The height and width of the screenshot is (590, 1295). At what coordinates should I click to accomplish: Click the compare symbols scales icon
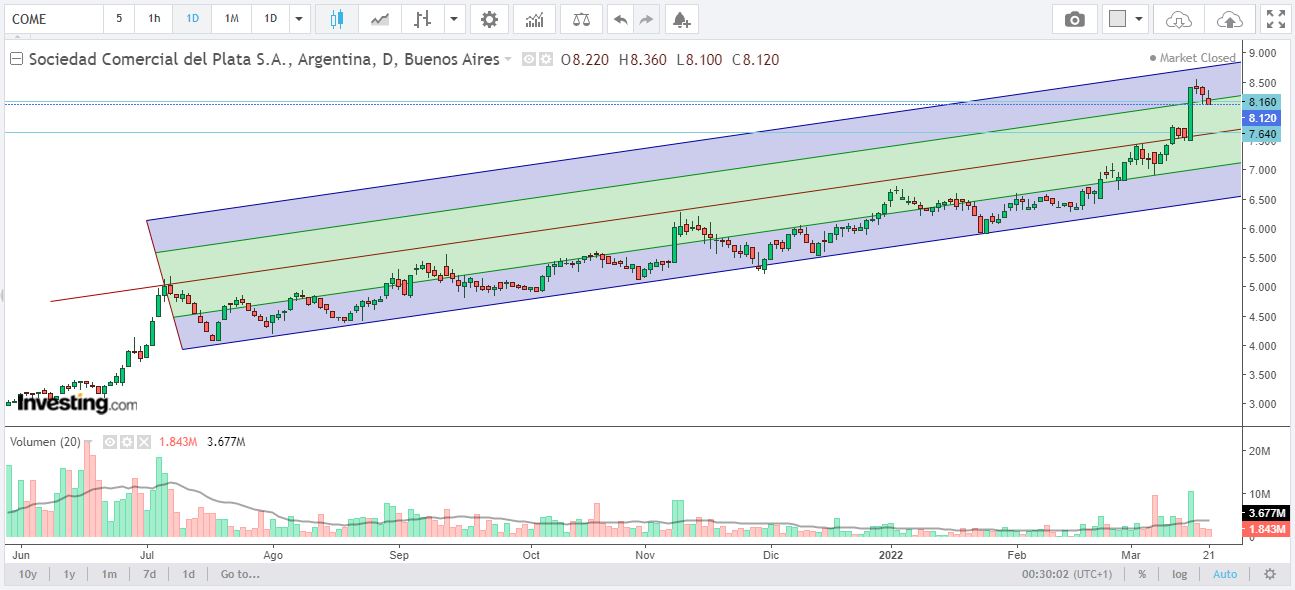(581, 19)
